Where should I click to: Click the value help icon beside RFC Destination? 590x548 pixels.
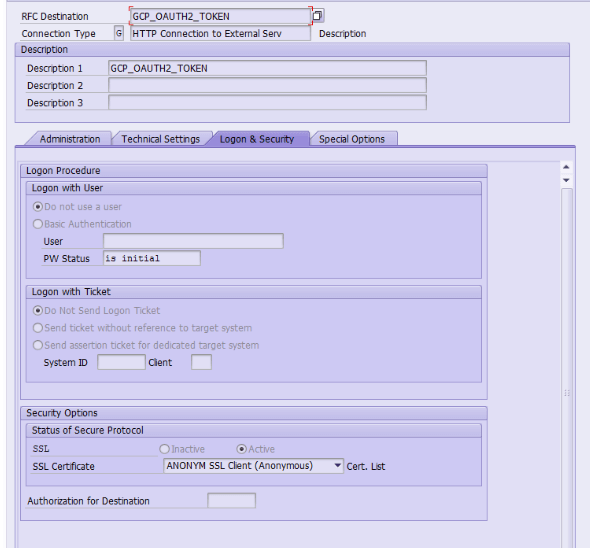tap(318, 16)
